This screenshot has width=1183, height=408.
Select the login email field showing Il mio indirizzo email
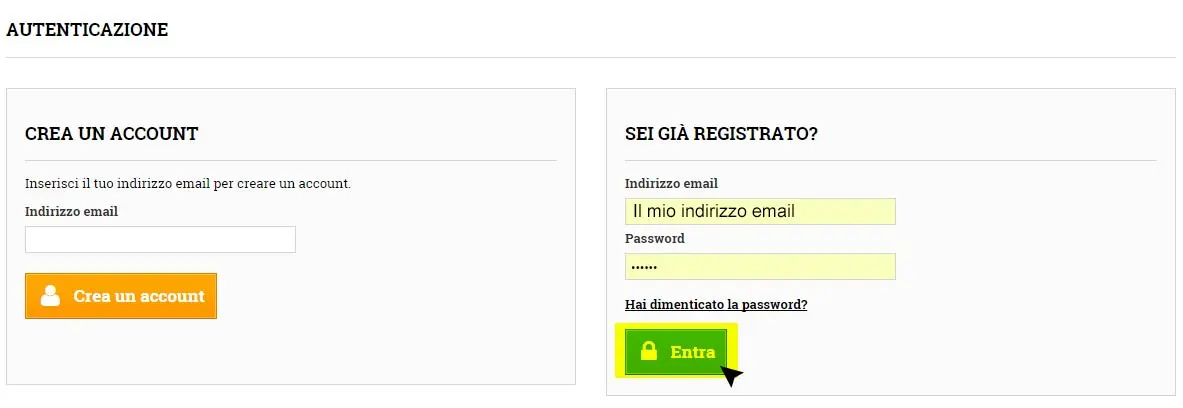pos(760,211)
